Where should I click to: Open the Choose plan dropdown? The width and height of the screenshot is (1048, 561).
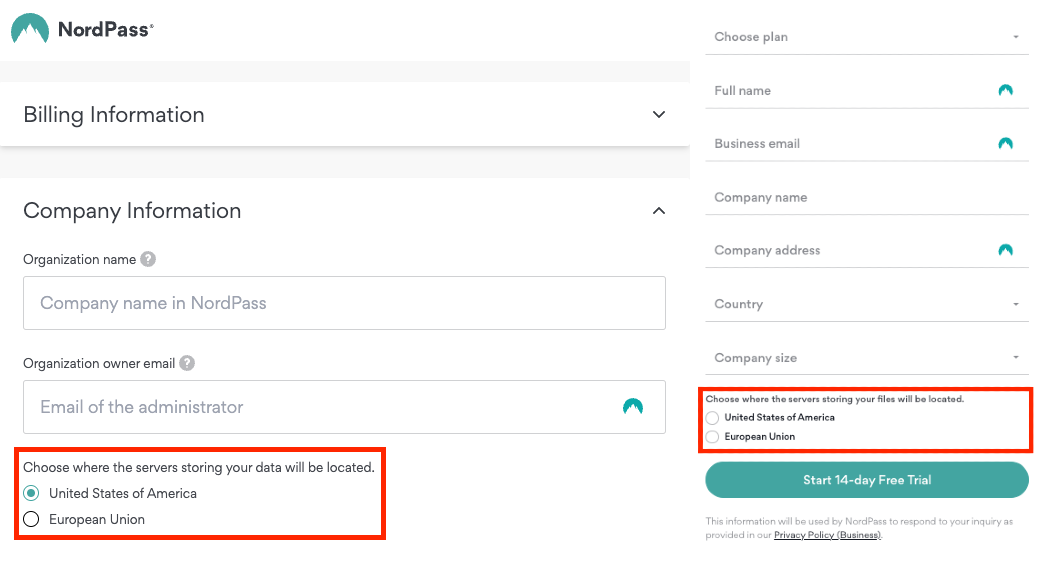[867, 37]
